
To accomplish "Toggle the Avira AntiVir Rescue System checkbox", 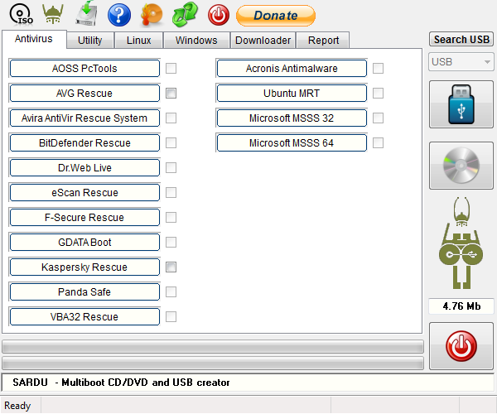I will click(x=171, y=118).
